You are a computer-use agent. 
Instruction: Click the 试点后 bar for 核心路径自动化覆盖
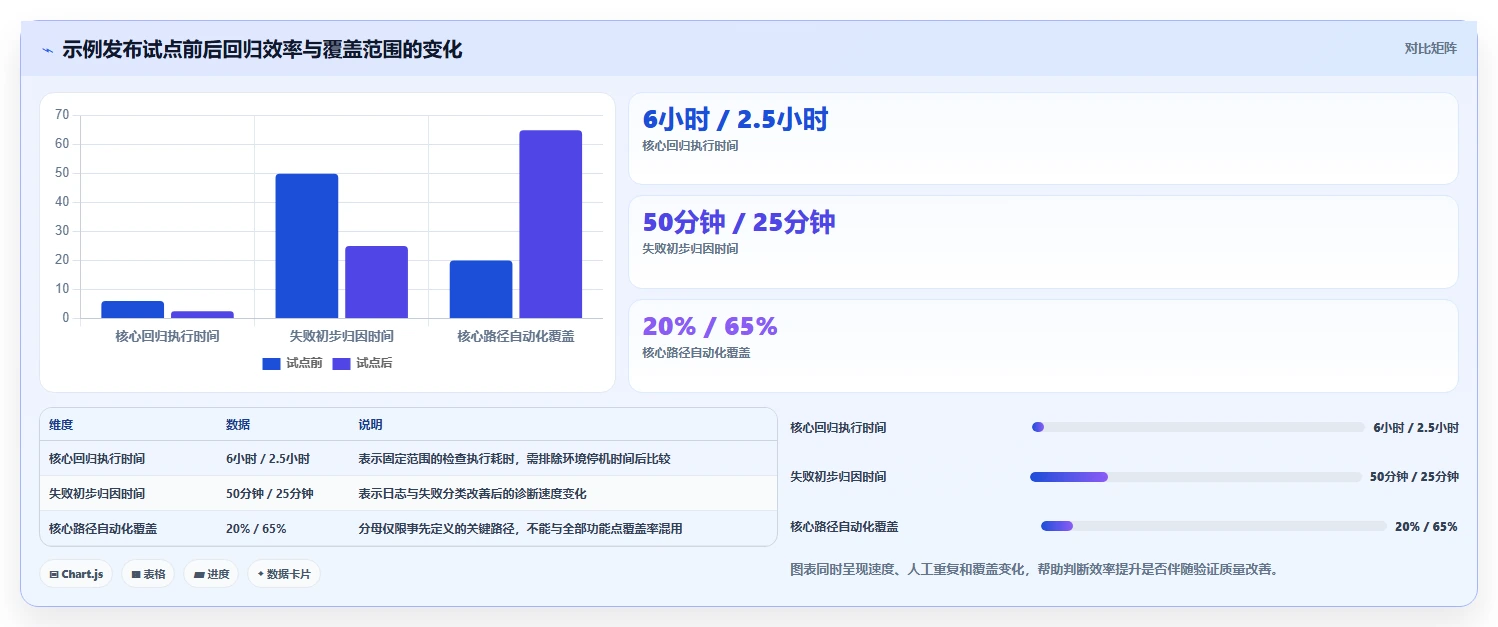(x=550, y=224)
